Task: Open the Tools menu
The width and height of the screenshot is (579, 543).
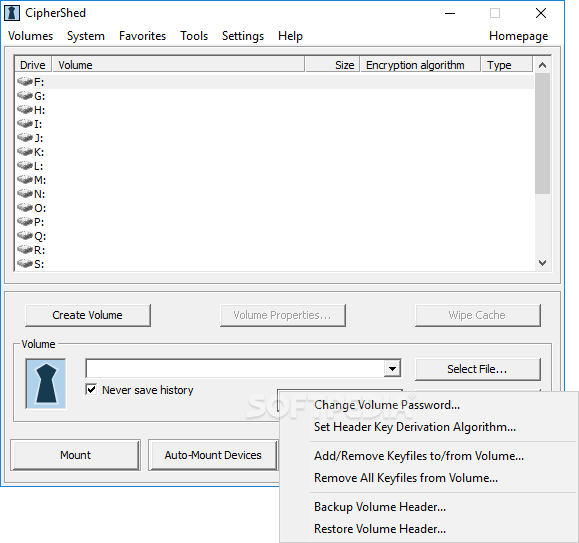Action: tap(194, 36)
